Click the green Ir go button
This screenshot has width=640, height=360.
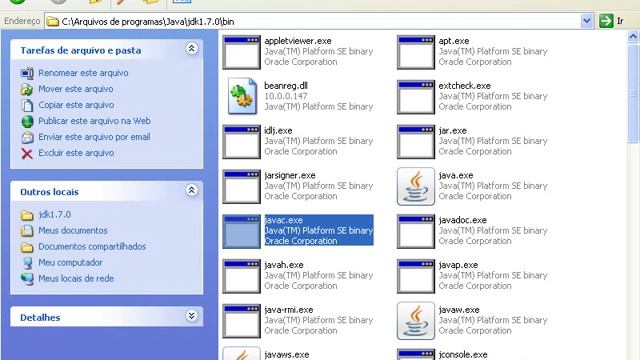click(606, 21)
